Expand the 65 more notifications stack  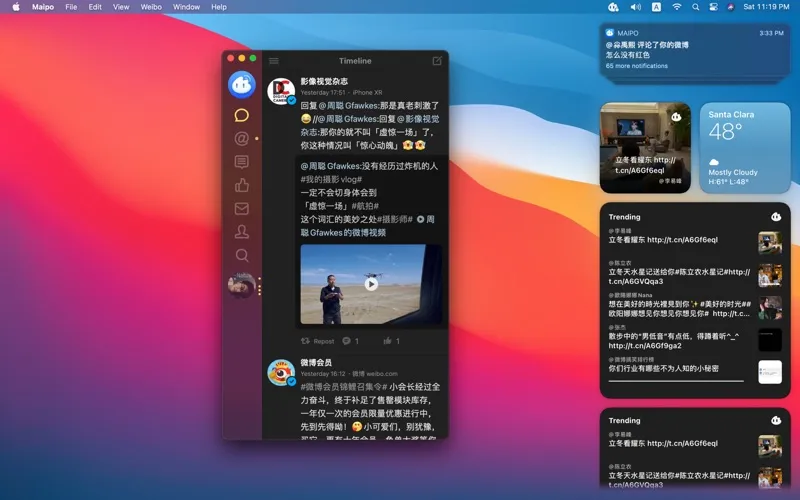tap(637, 66)
